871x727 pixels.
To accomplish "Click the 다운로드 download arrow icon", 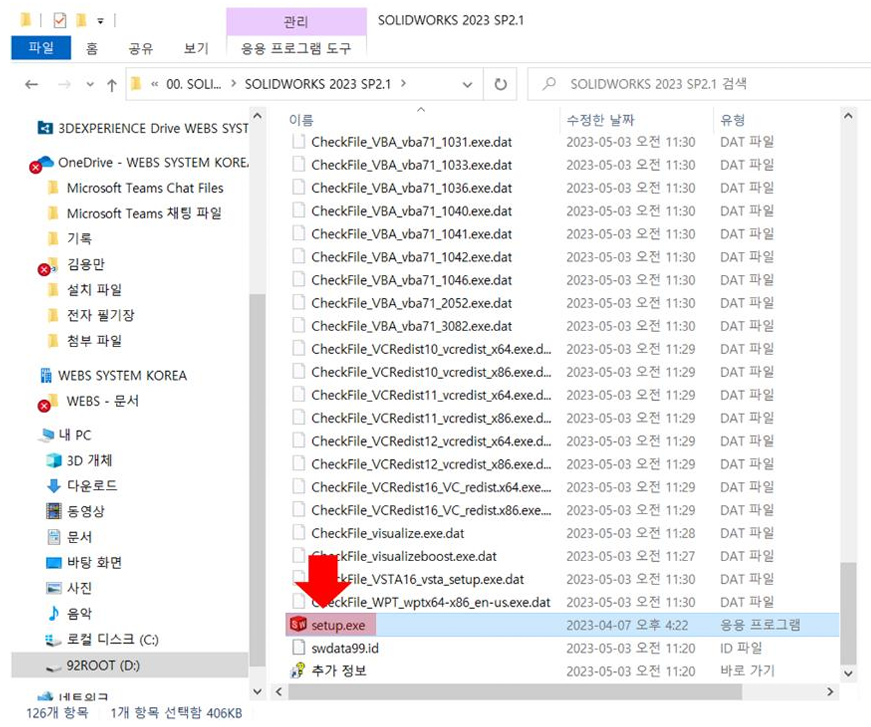I will click(x=54, y=485).
